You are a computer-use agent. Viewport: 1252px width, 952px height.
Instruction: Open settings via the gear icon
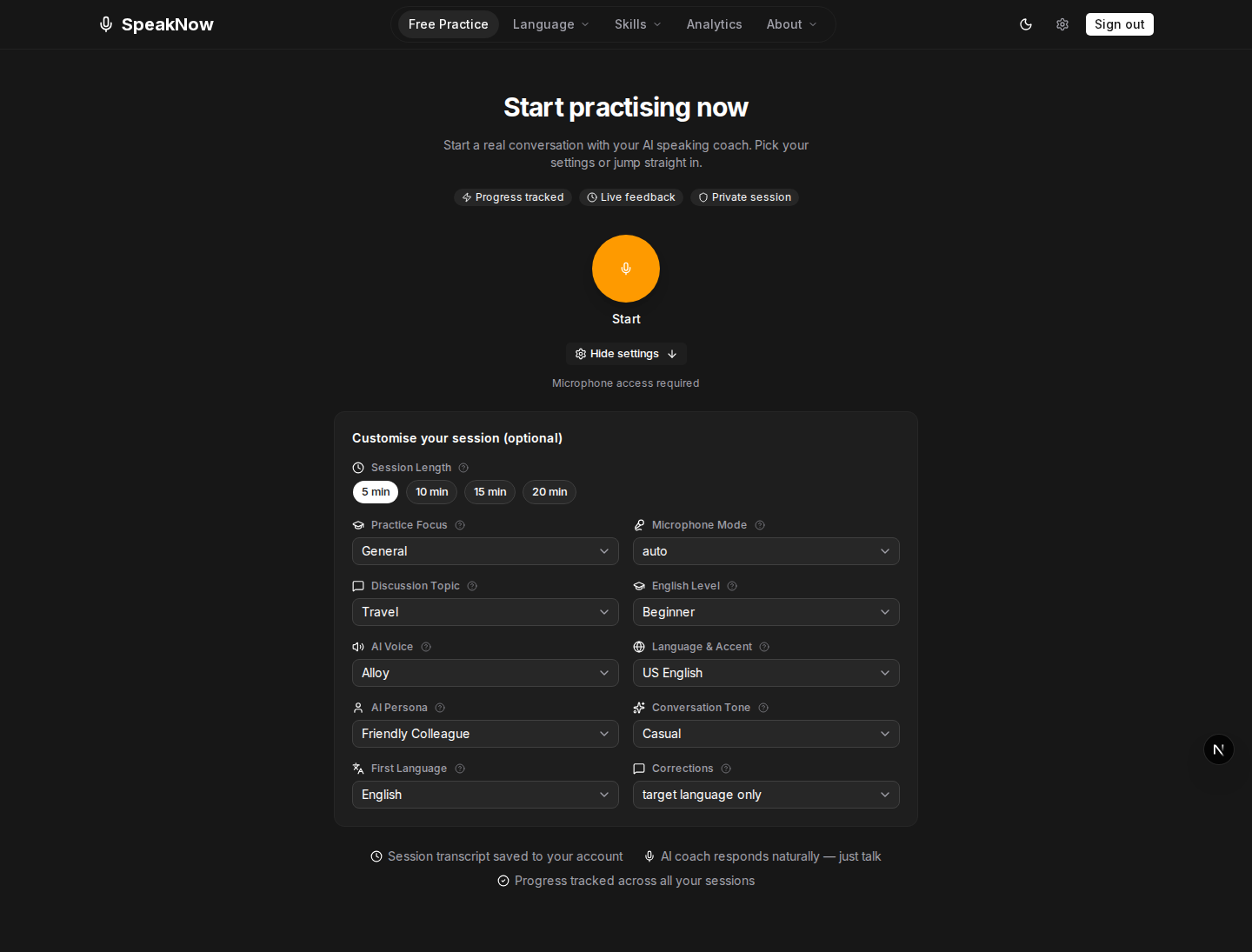point(1062,24)
